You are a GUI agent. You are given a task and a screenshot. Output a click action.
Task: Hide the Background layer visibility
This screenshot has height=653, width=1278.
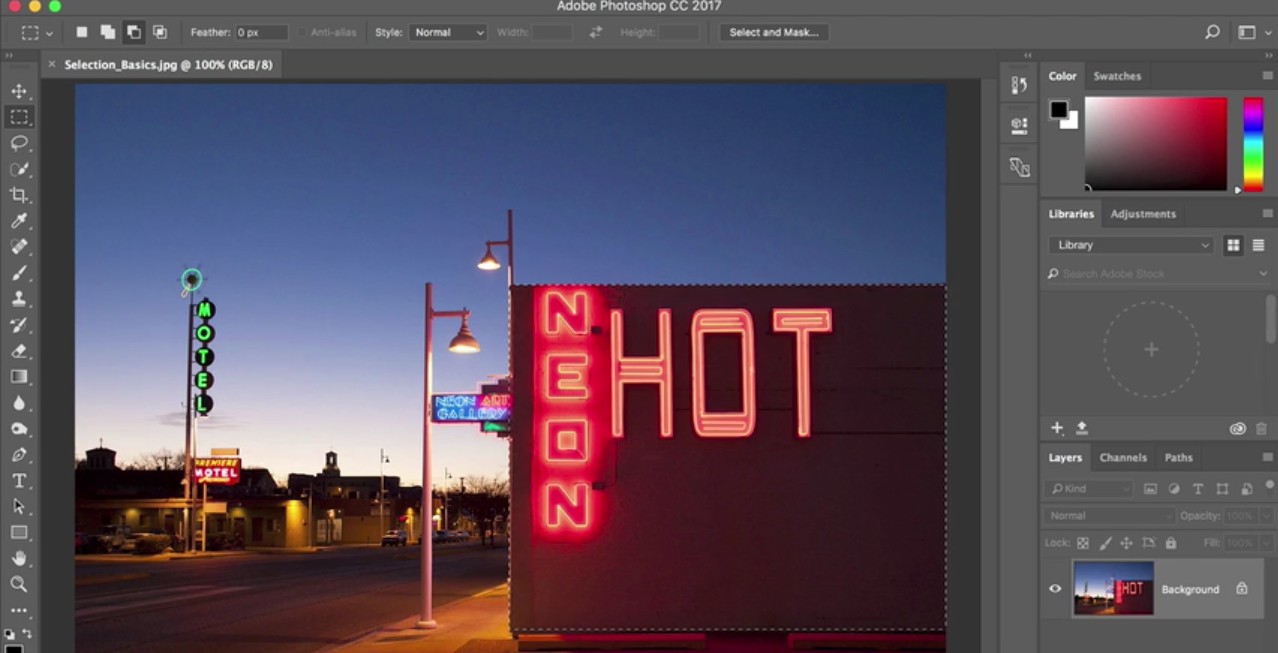[1054, 588]
